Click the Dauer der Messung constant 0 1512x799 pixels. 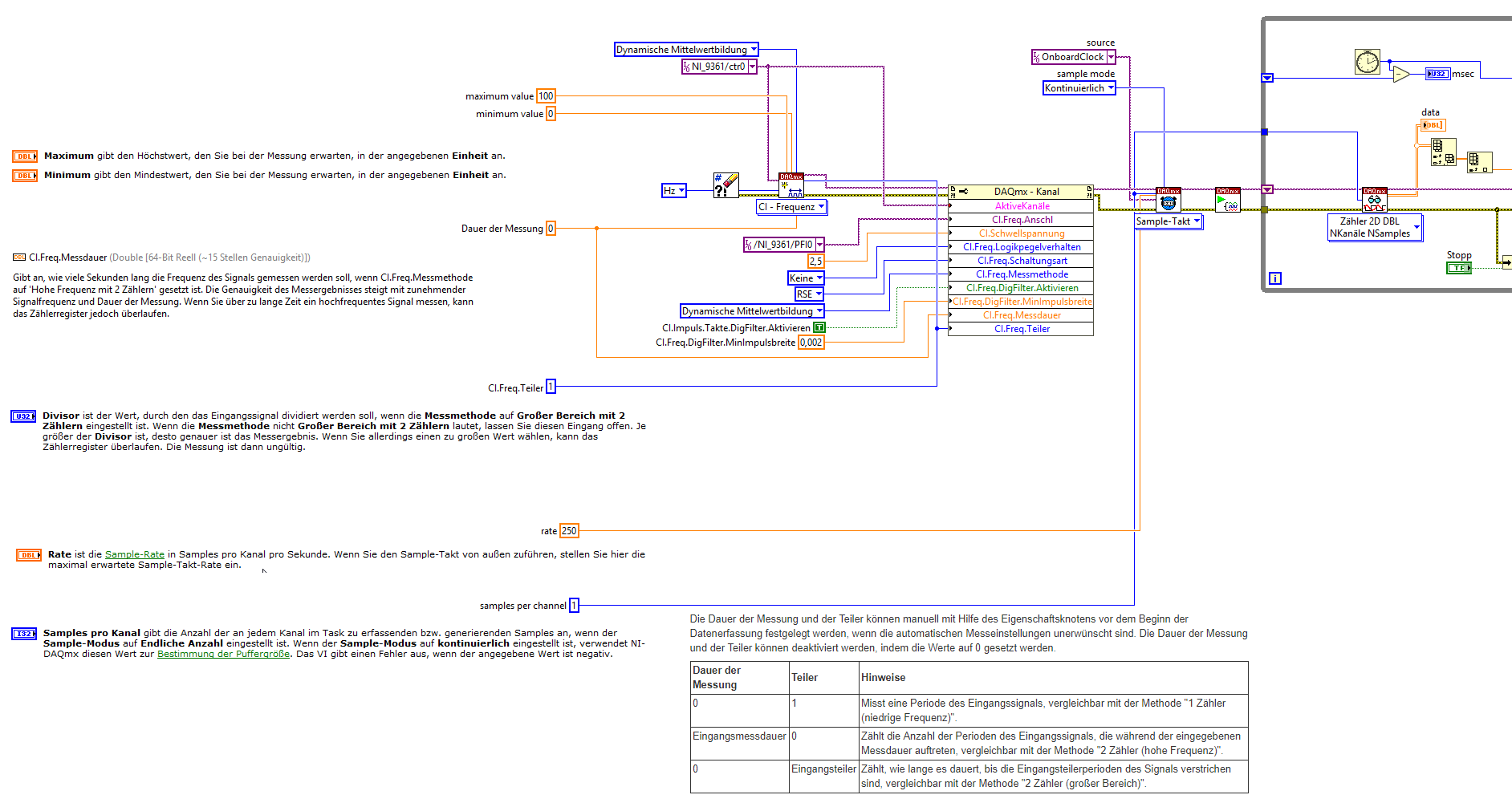[551, 229]
